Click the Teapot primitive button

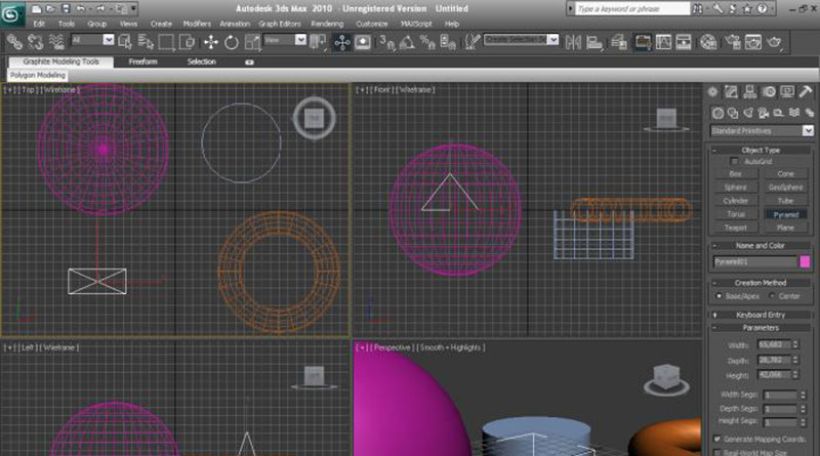point(735,228)
